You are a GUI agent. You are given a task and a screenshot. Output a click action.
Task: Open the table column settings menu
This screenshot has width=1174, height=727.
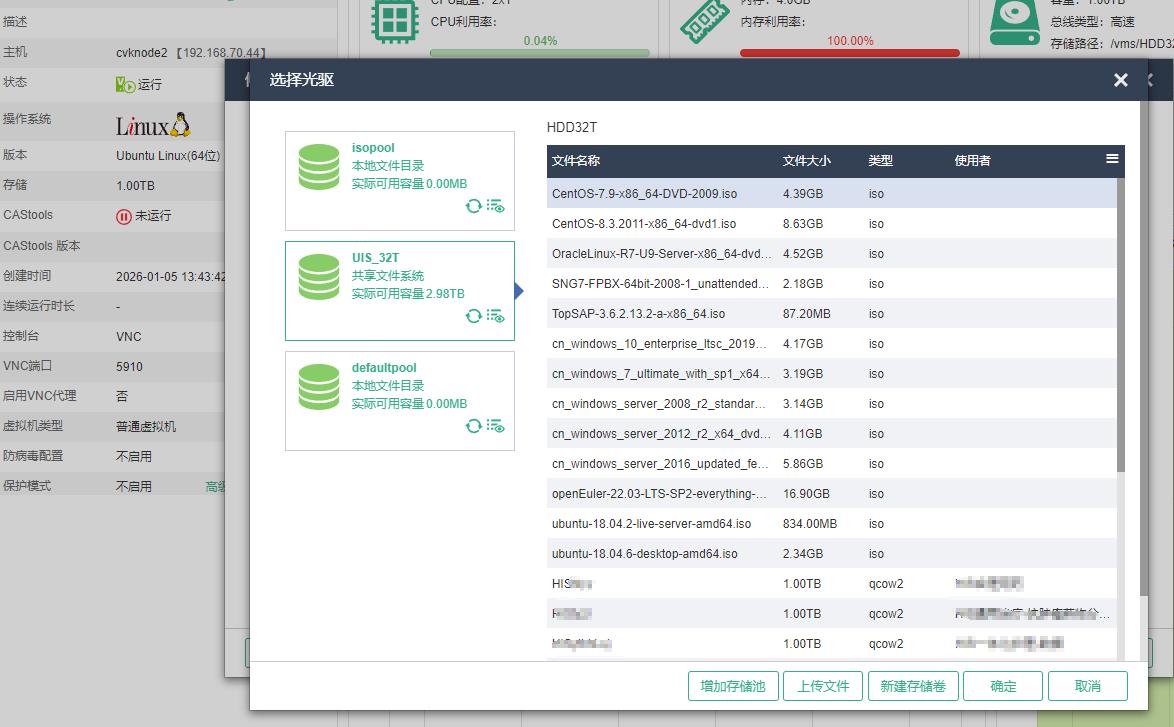(1112, 159)
